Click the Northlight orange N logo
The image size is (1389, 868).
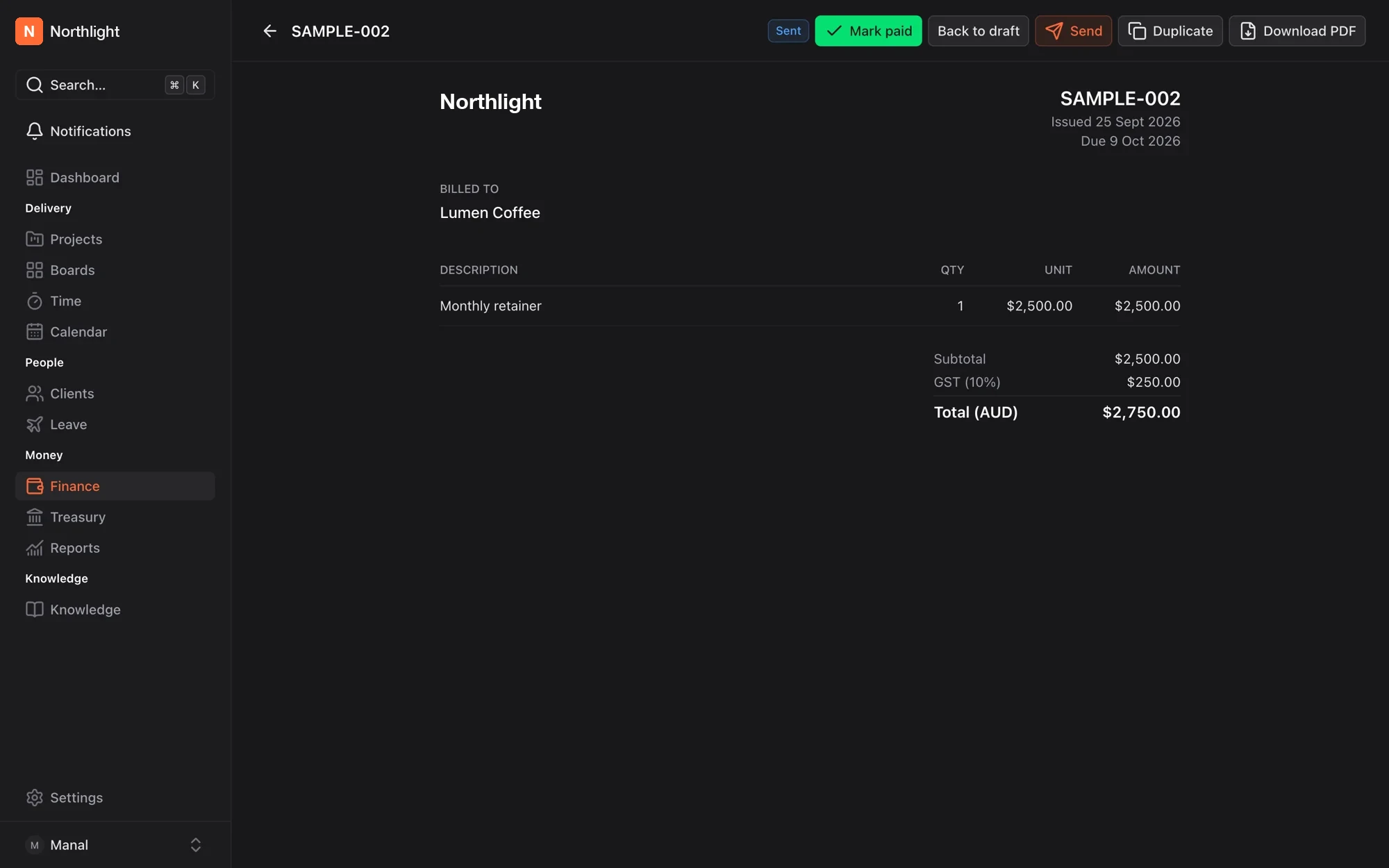(29, 31)
